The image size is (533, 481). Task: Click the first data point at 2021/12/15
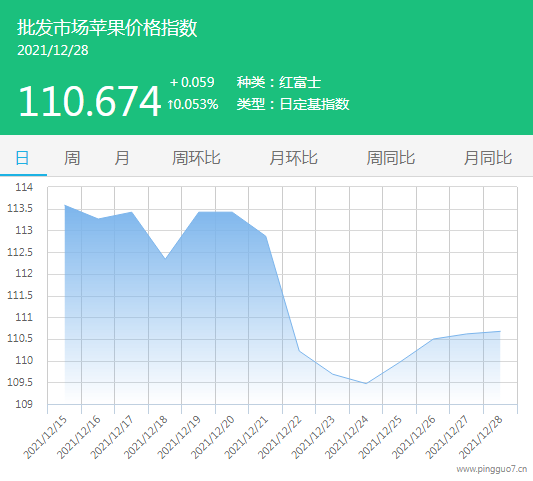point(65,205)
